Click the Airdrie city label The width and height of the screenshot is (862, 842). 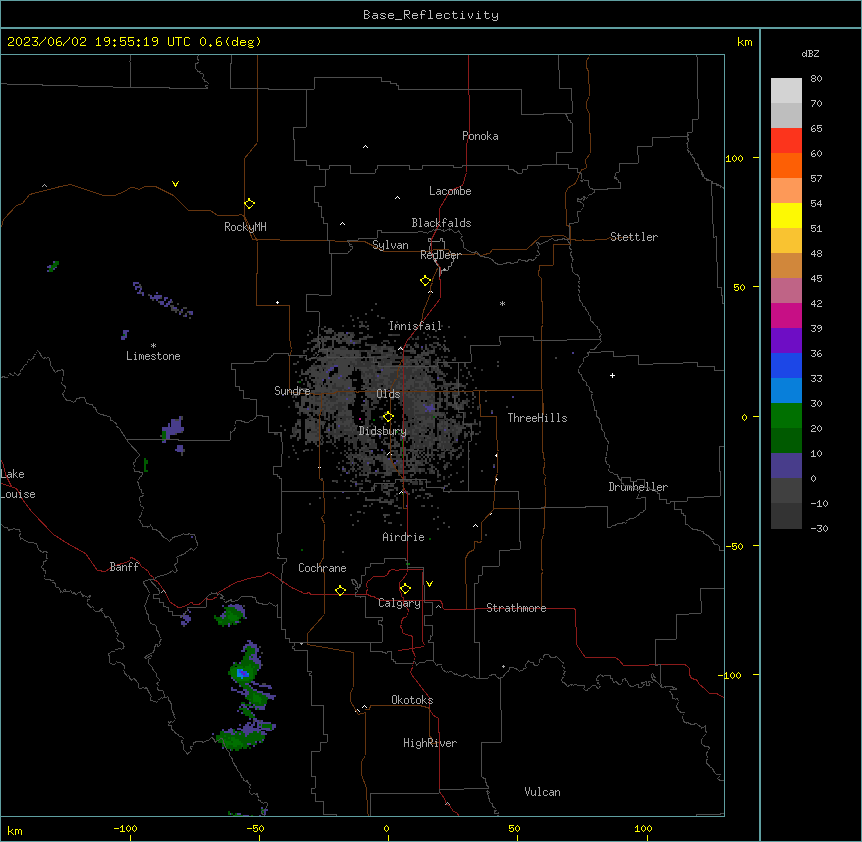[x=403, y=537]
